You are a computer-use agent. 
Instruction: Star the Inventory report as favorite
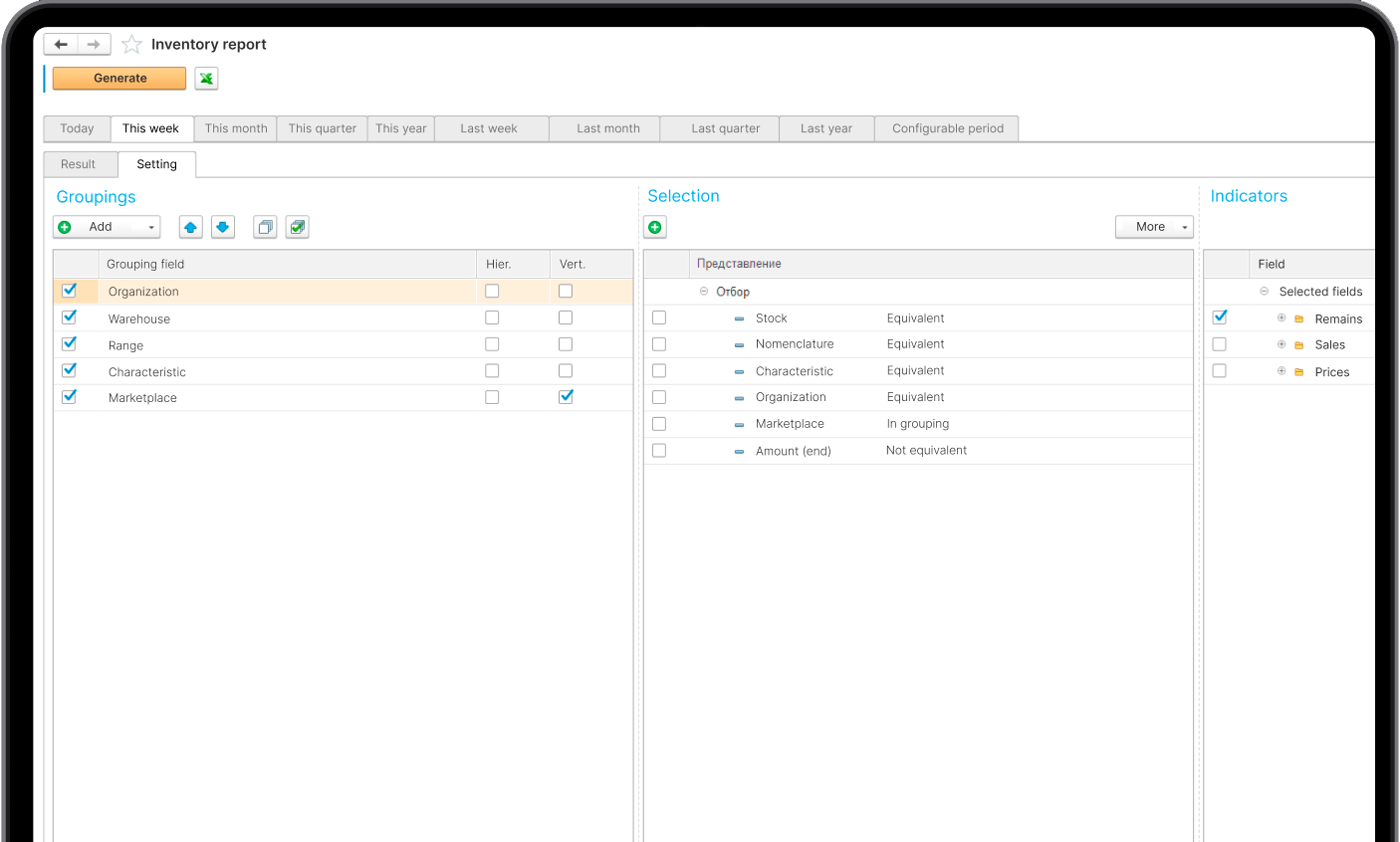click(131, 44)
